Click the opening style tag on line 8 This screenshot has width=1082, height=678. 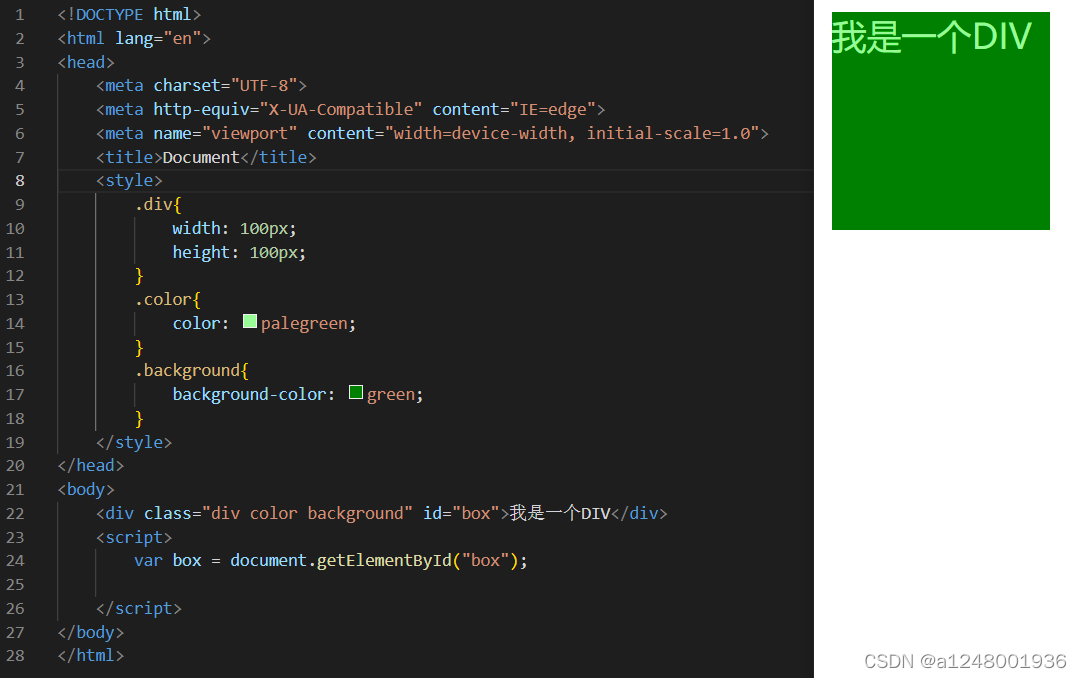point(129,180)
